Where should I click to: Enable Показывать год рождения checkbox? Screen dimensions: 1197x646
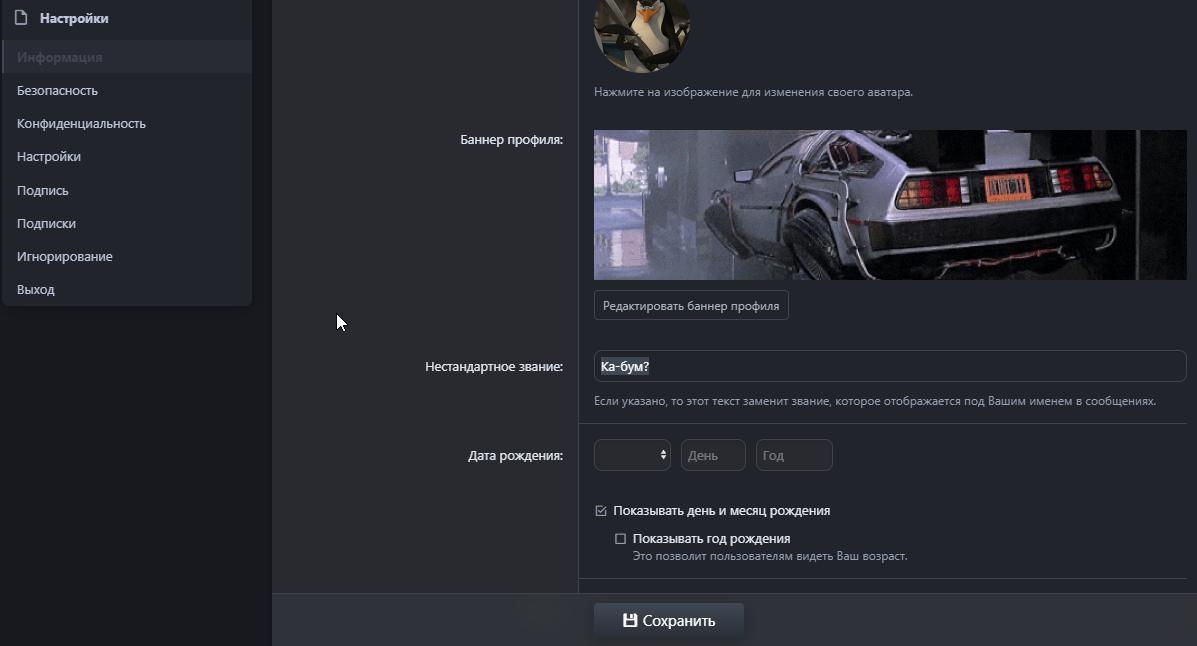click(x=620, y=539)
